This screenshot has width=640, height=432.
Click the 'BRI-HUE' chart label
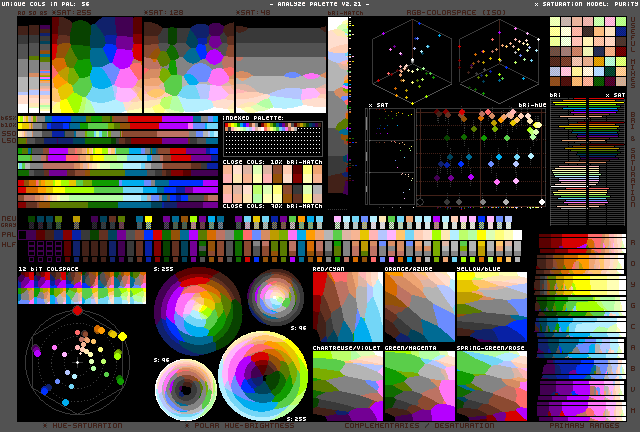click(532, 105)
